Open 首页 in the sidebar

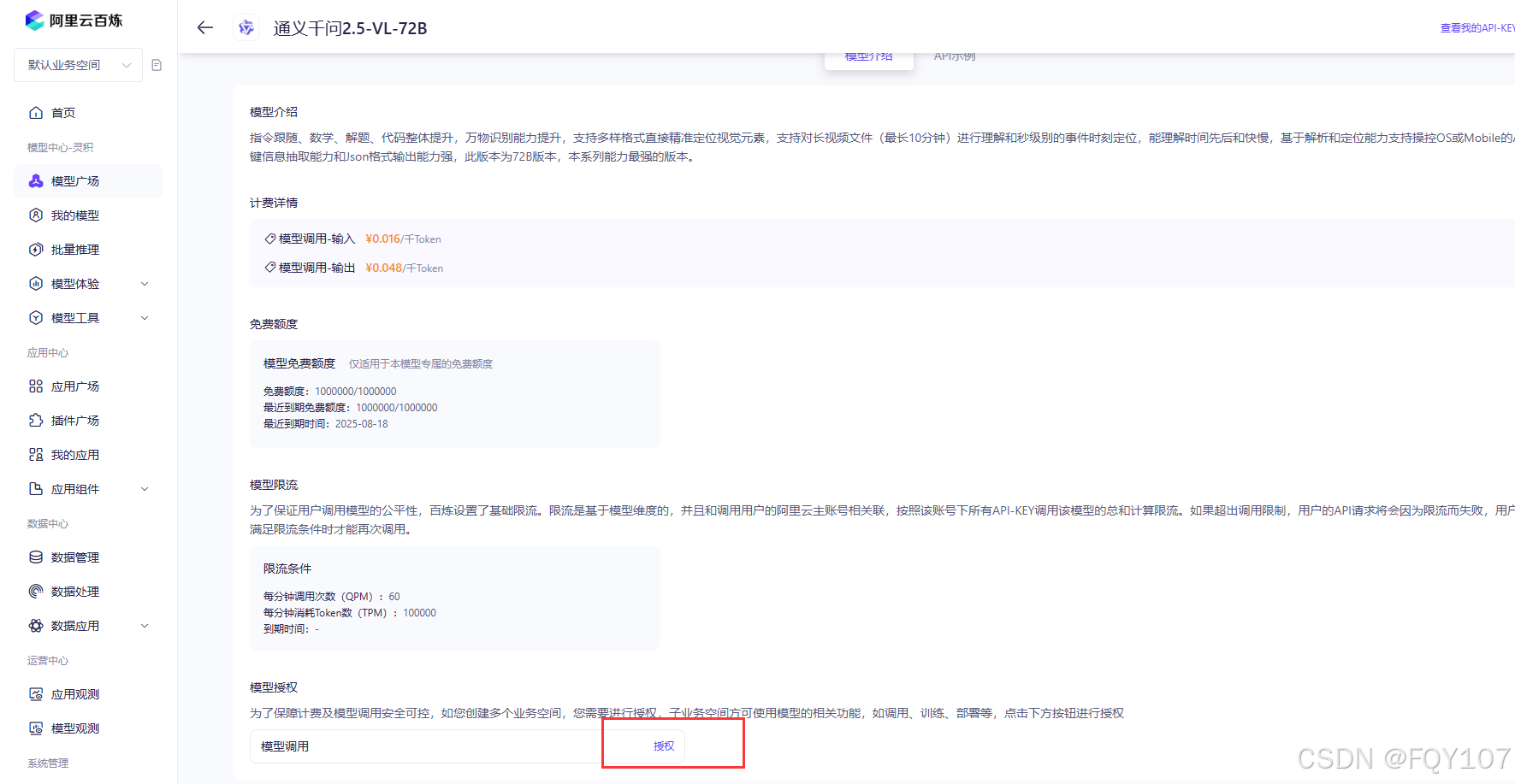click(88, 113)
